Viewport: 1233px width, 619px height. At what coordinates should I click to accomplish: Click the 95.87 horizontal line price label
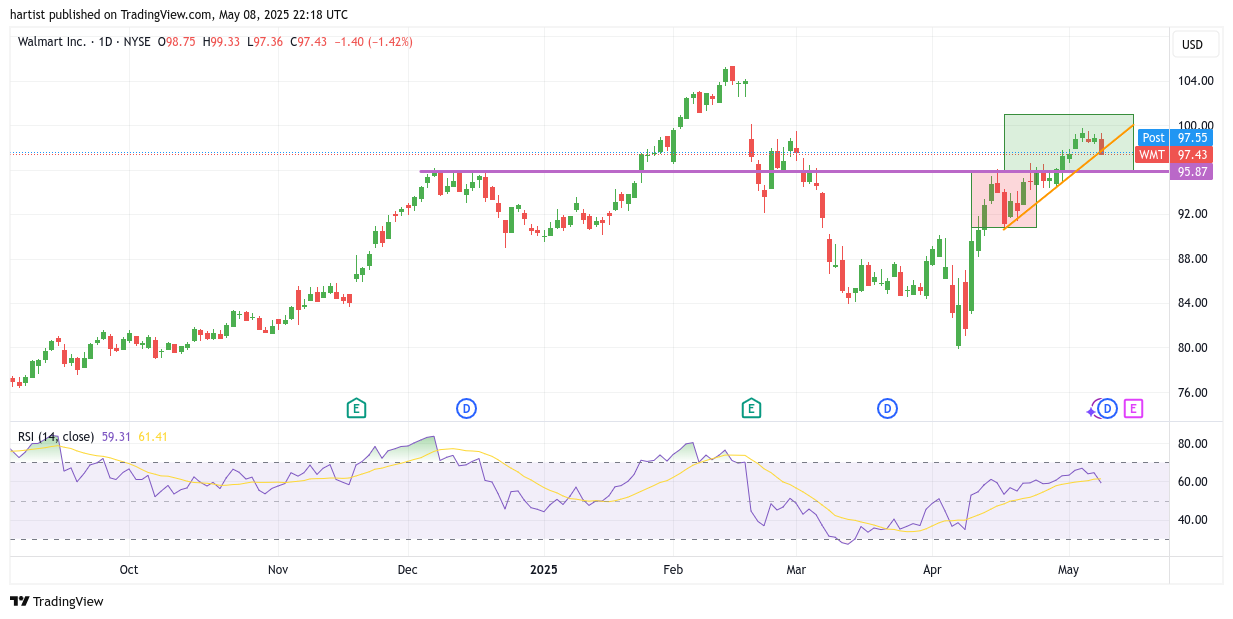pos(1191,172)
